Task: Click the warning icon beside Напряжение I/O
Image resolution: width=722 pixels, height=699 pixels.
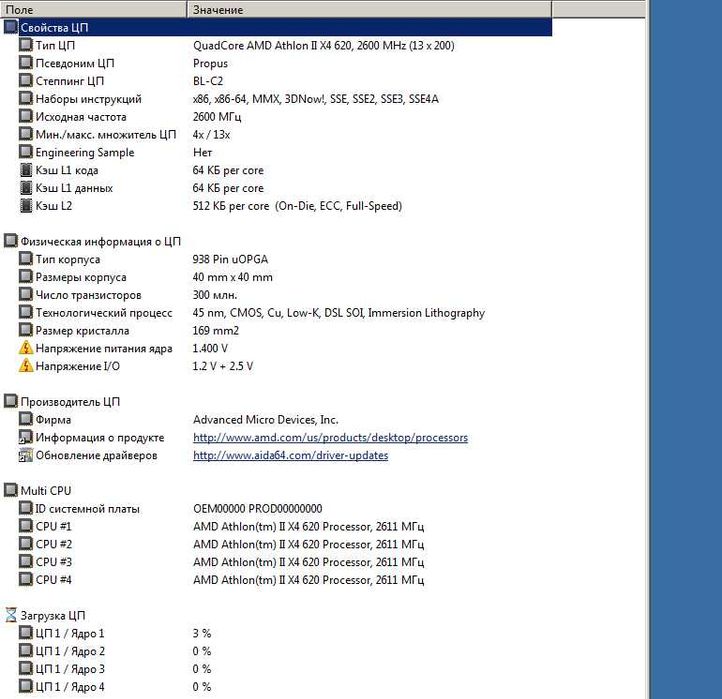Action: [x=26, y=366]
